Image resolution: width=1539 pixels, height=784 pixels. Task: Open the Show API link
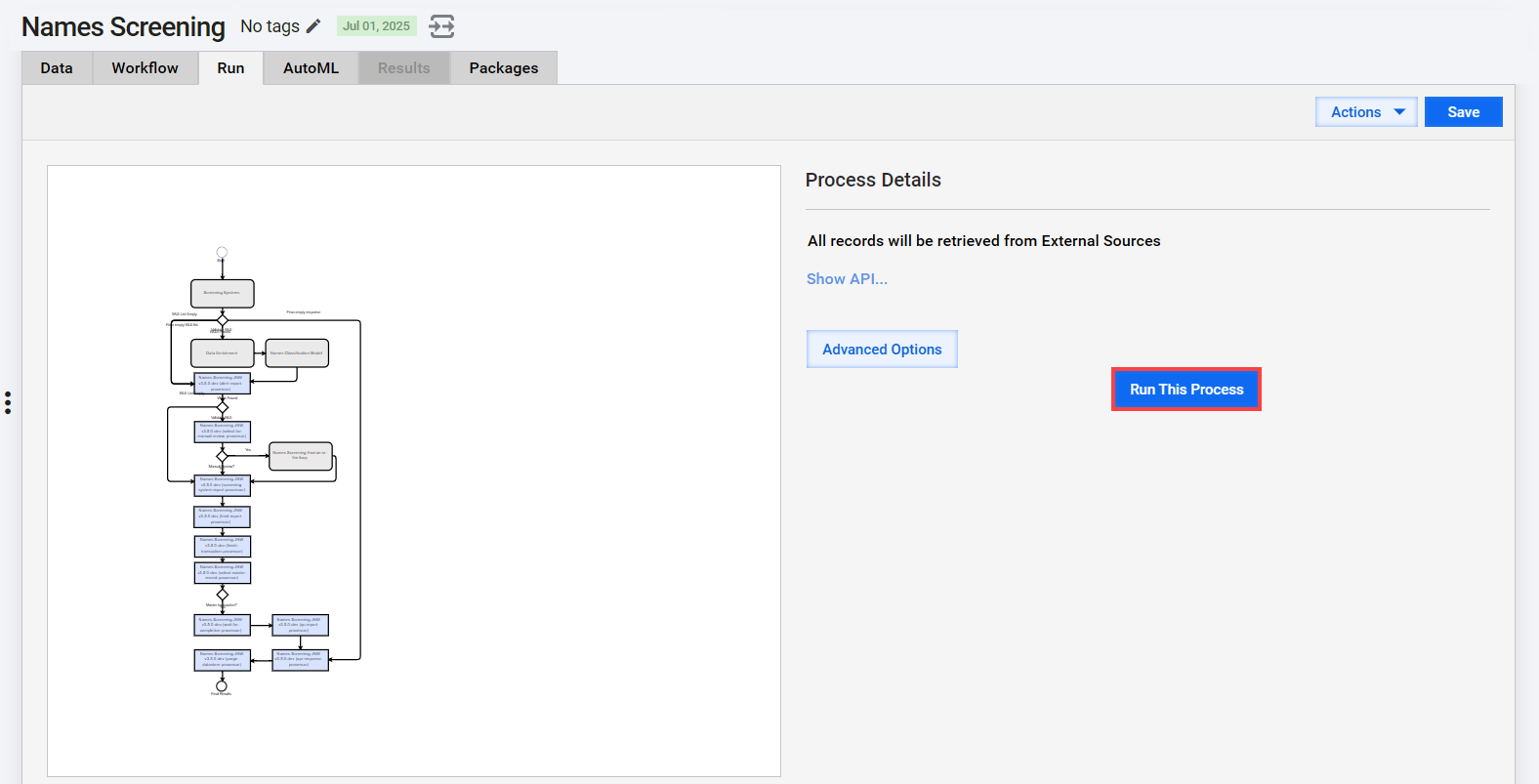[847, 279]
